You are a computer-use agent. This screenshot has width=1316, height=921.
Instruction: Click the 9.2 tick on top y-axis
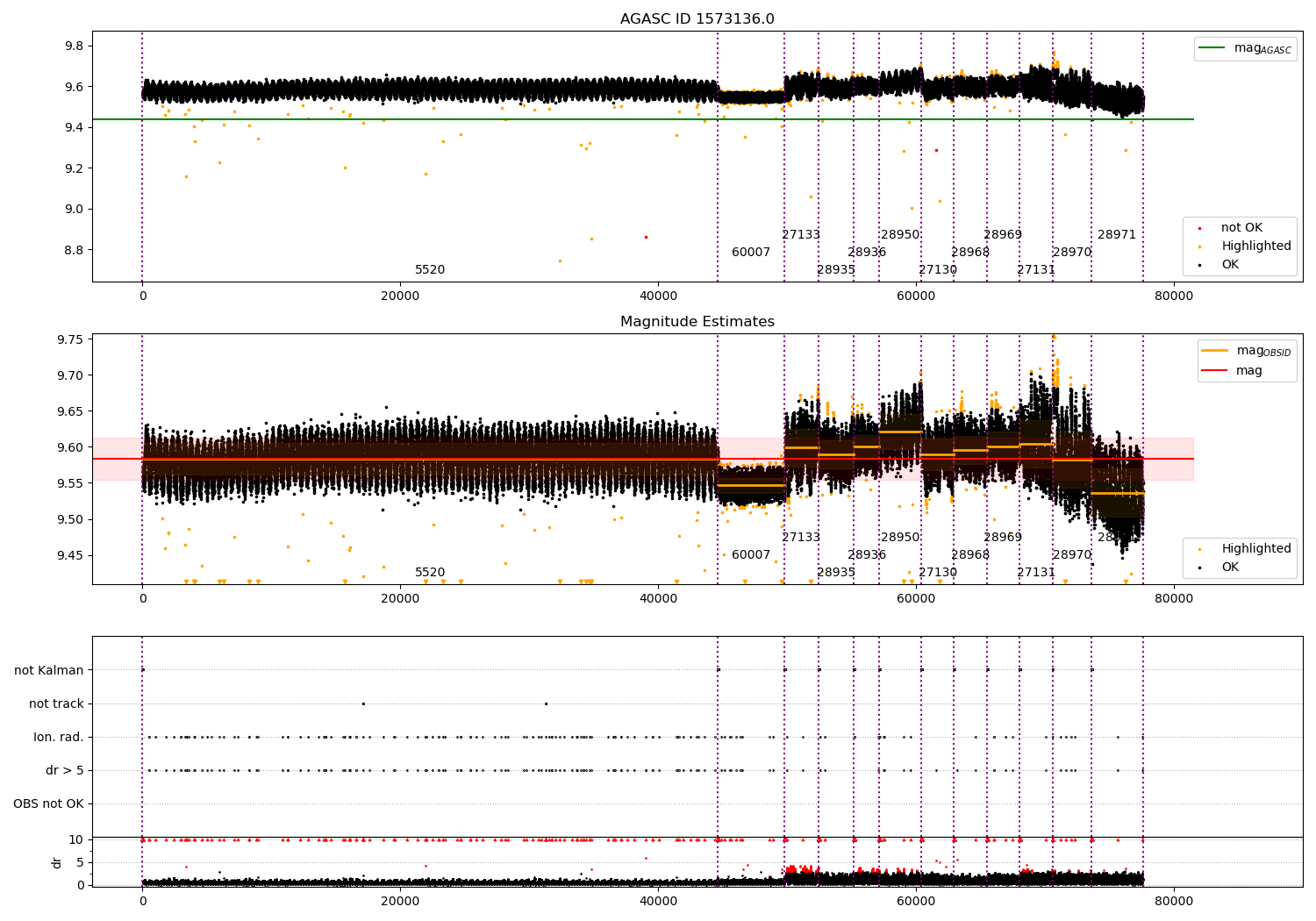click(x=75, y=168)
